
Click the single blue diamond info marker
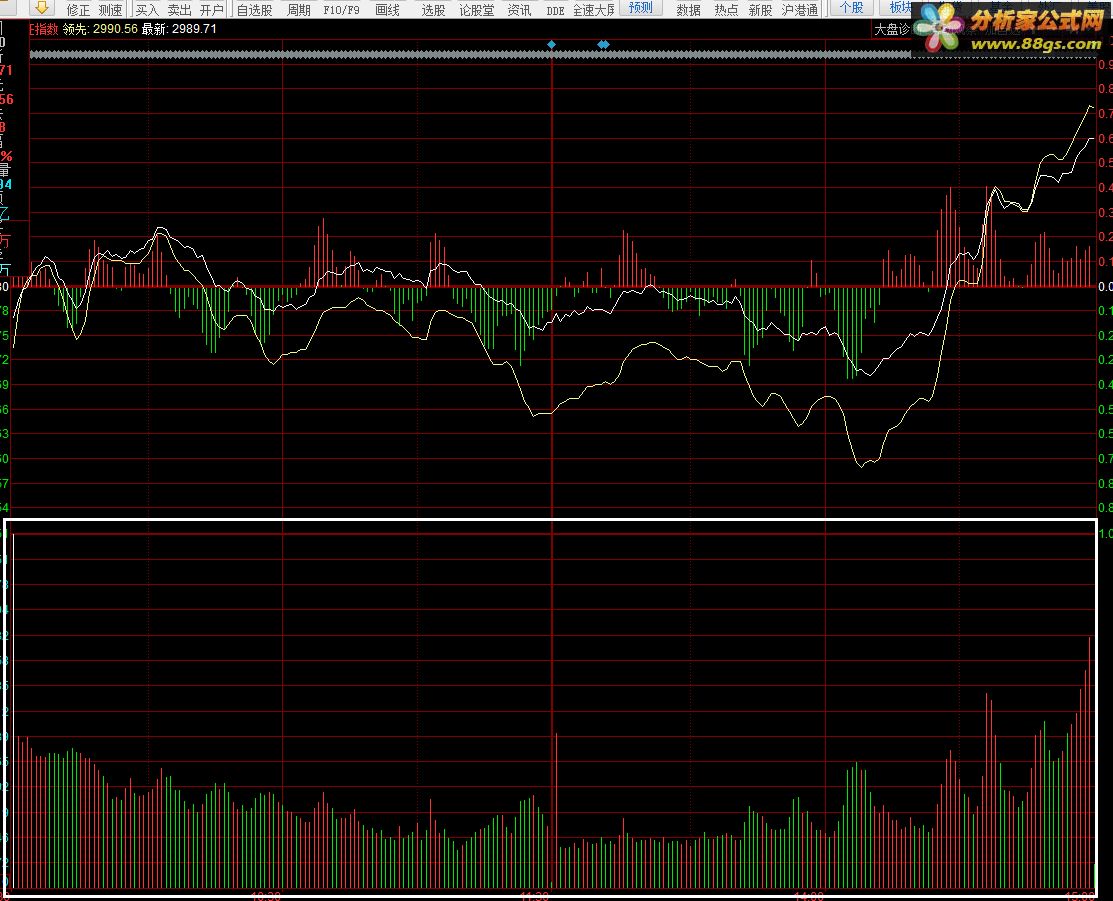(x=552, y=45)
